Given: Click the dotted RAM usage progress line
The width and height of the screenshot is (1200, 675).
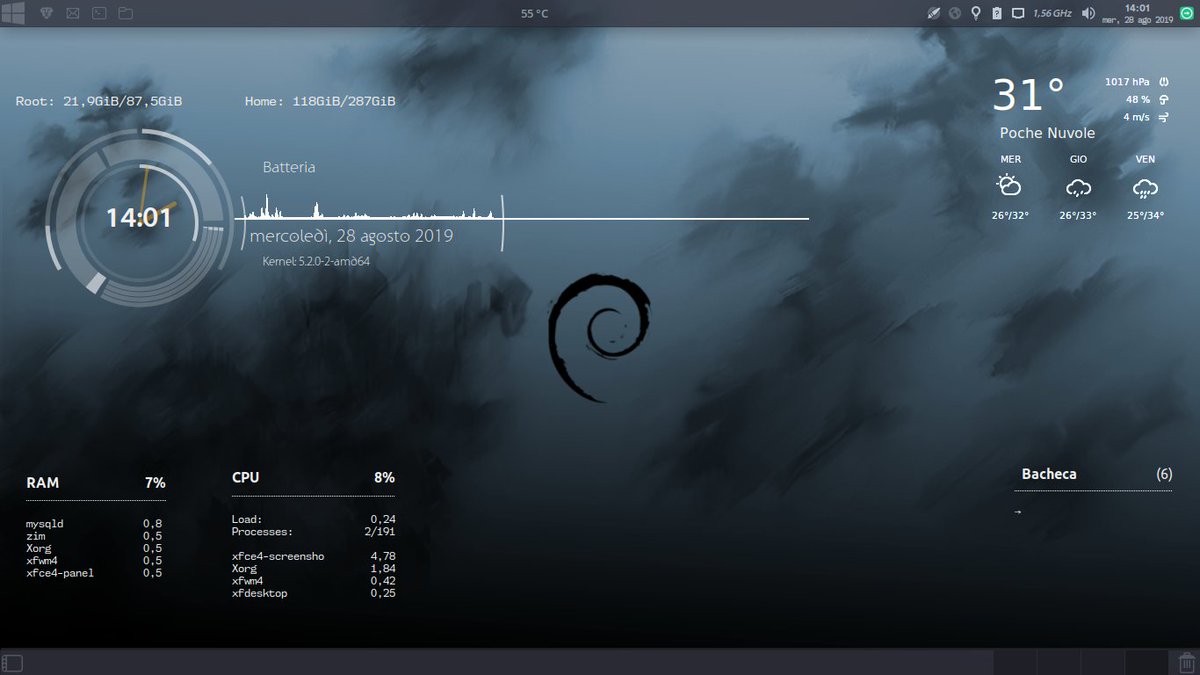Looking at the screenshot, I should [95, 498].
